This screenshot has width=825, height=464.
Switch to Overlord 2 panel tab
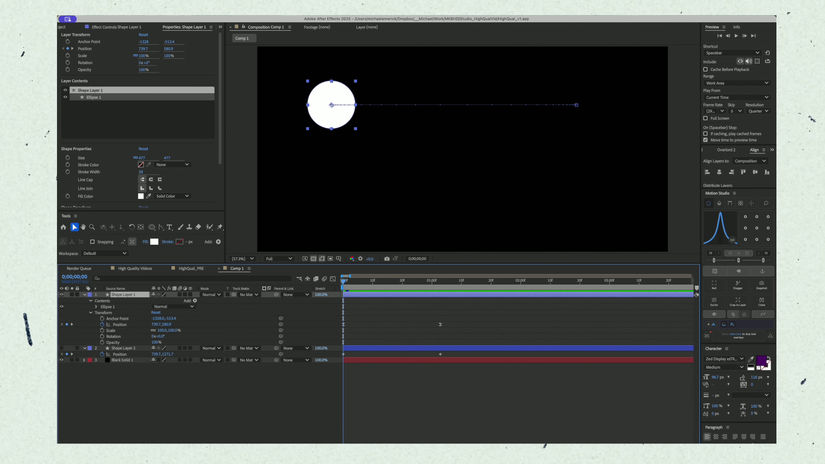(726, 150)
